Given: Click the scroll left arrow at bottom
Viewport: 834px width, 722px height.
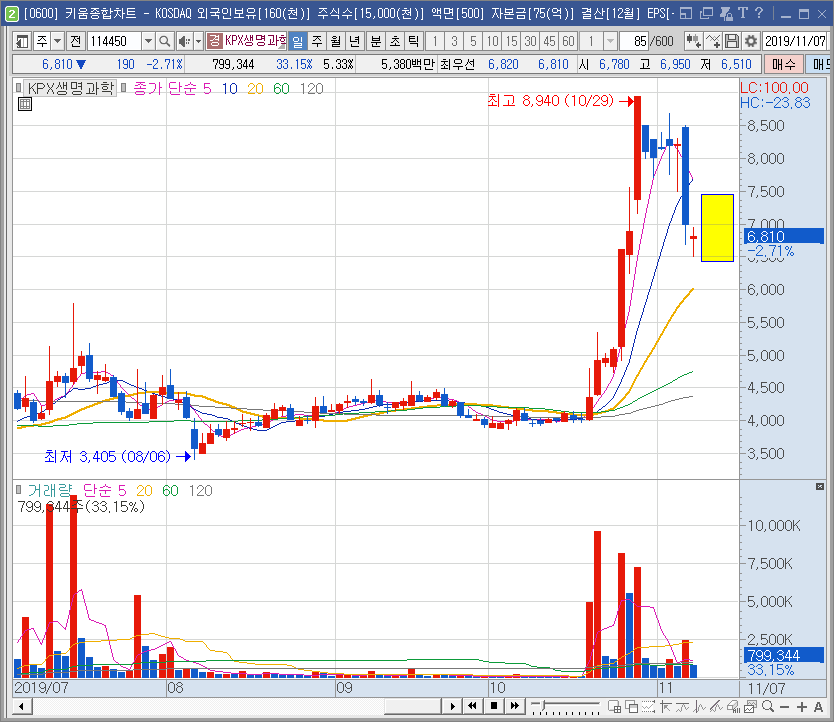Looking at the screenshot, I should point(21,706).
